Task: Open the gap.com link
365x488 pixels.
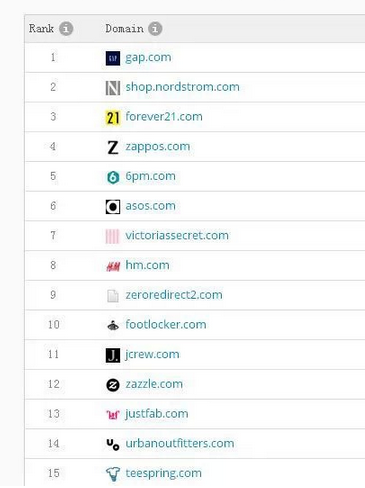Action: coord(148,58)
